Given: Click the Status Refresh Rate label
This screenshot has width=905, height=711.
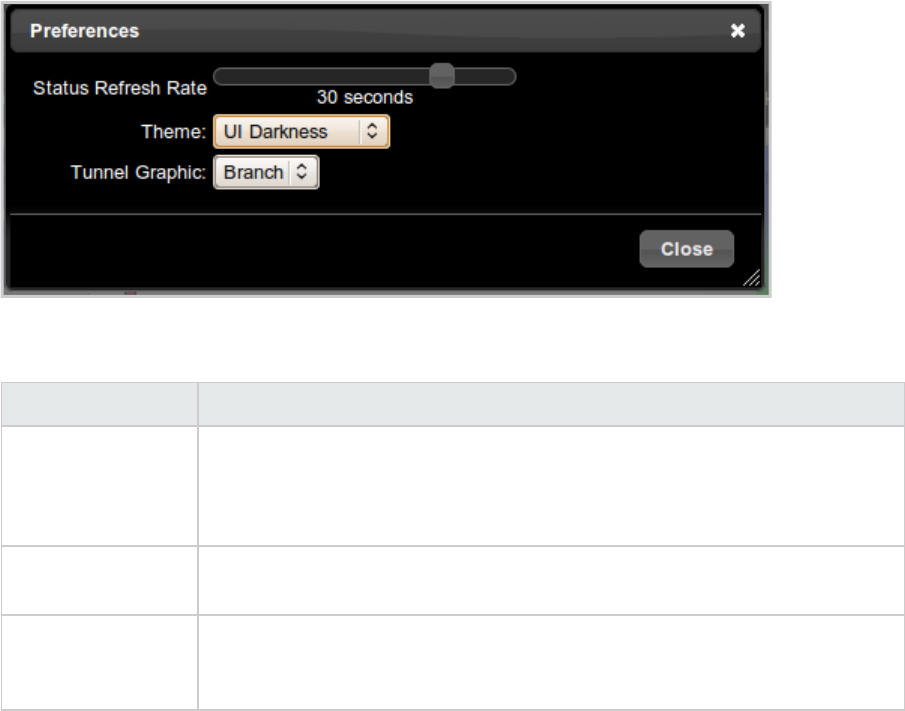Looking at the screenshot, I should [119, 88].
